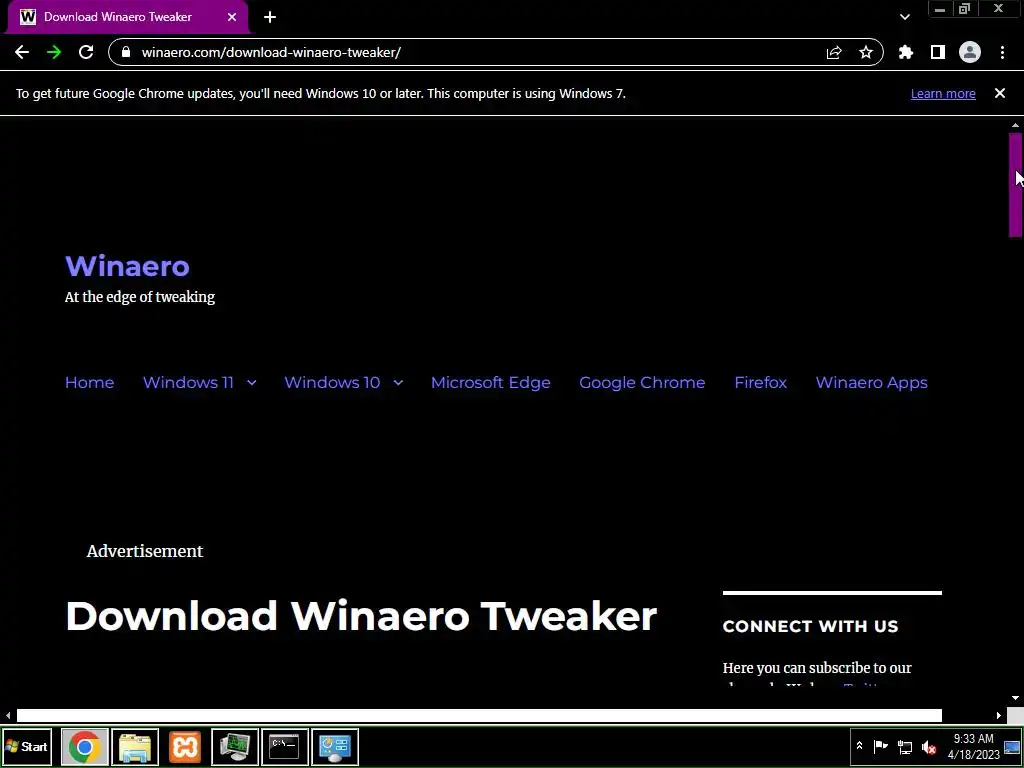
Task: Open the Chrome extensions menu
Action: click(x=906, y=52)
